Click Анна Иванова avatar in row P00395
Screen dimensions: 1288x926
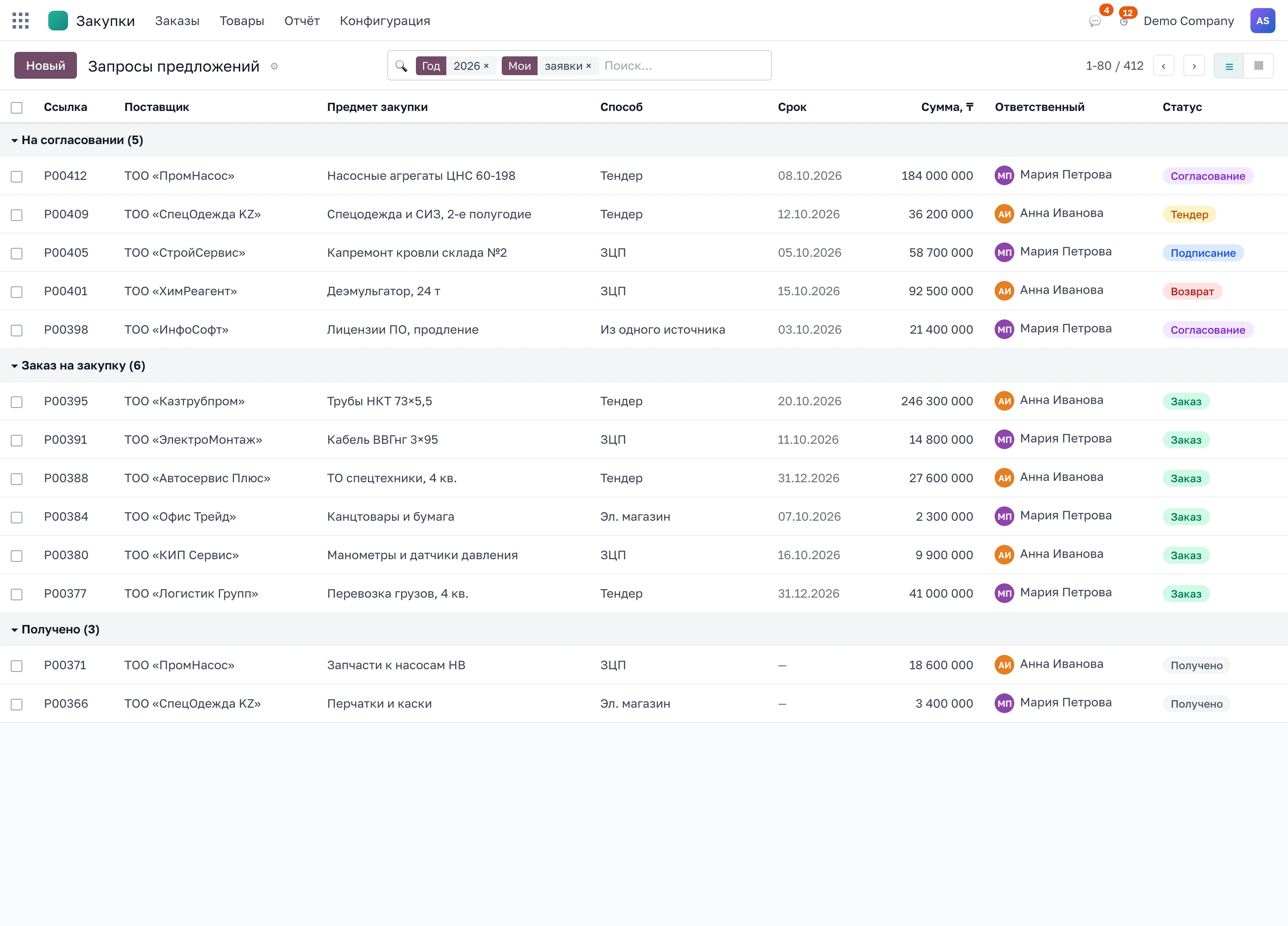pyautogui.click(x=1004, y=401)
